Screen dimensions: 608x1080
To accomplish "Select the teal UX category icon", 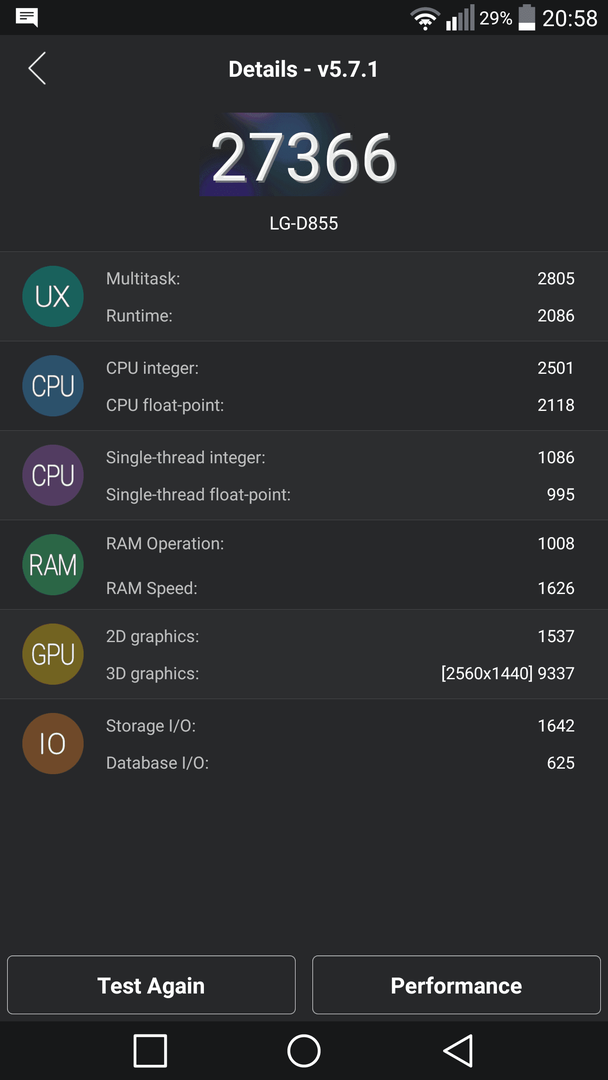I will pyautogui.click(x=53, y=296).
